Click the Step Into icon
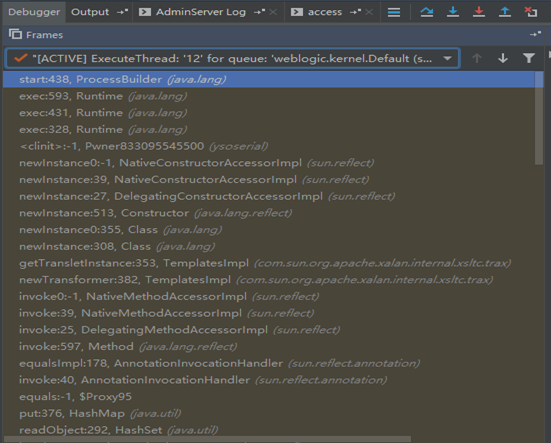 pos(453,12)
